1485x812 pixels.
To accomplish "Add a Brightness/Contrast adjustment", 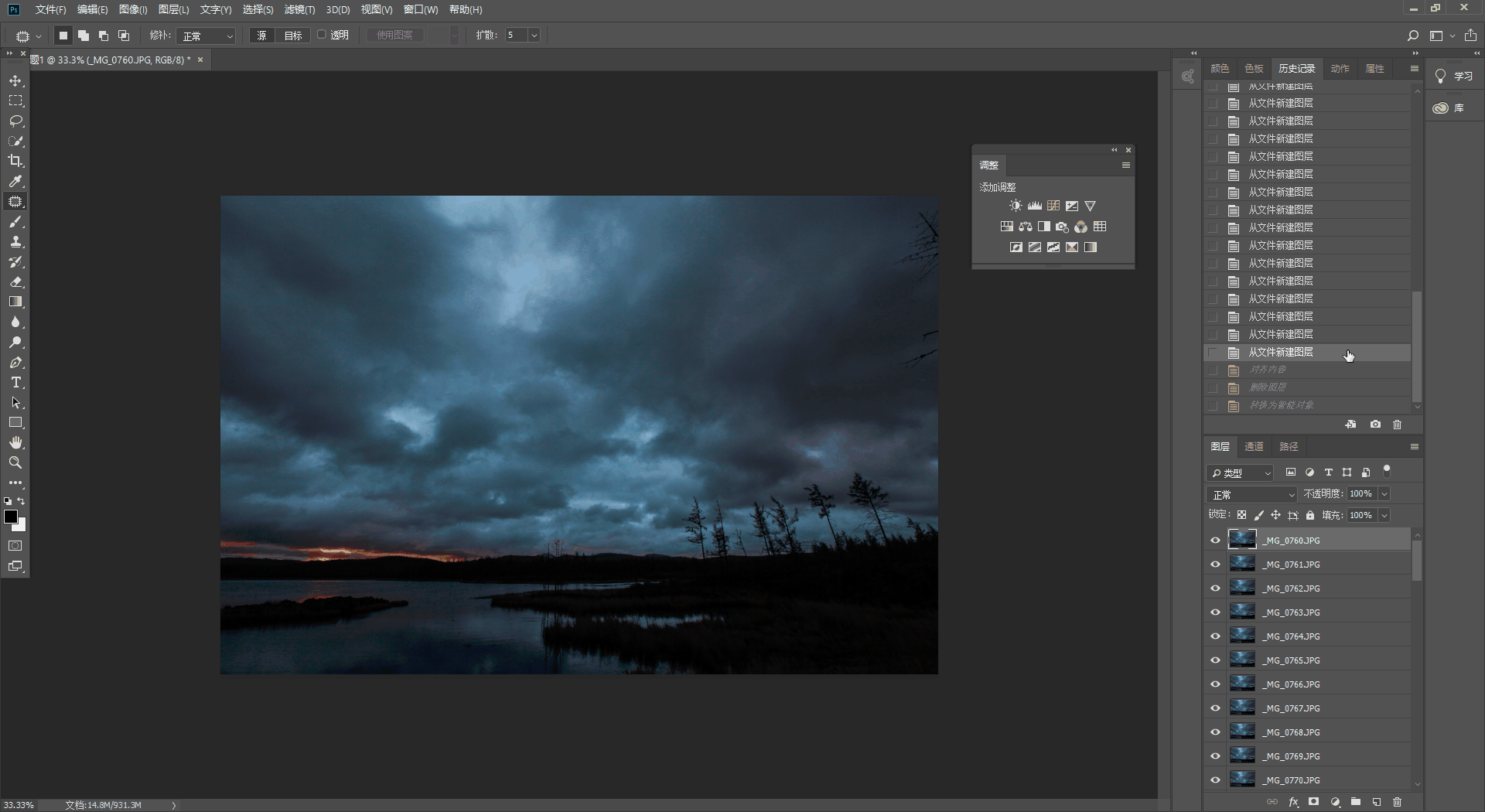I will [1016, 206].
